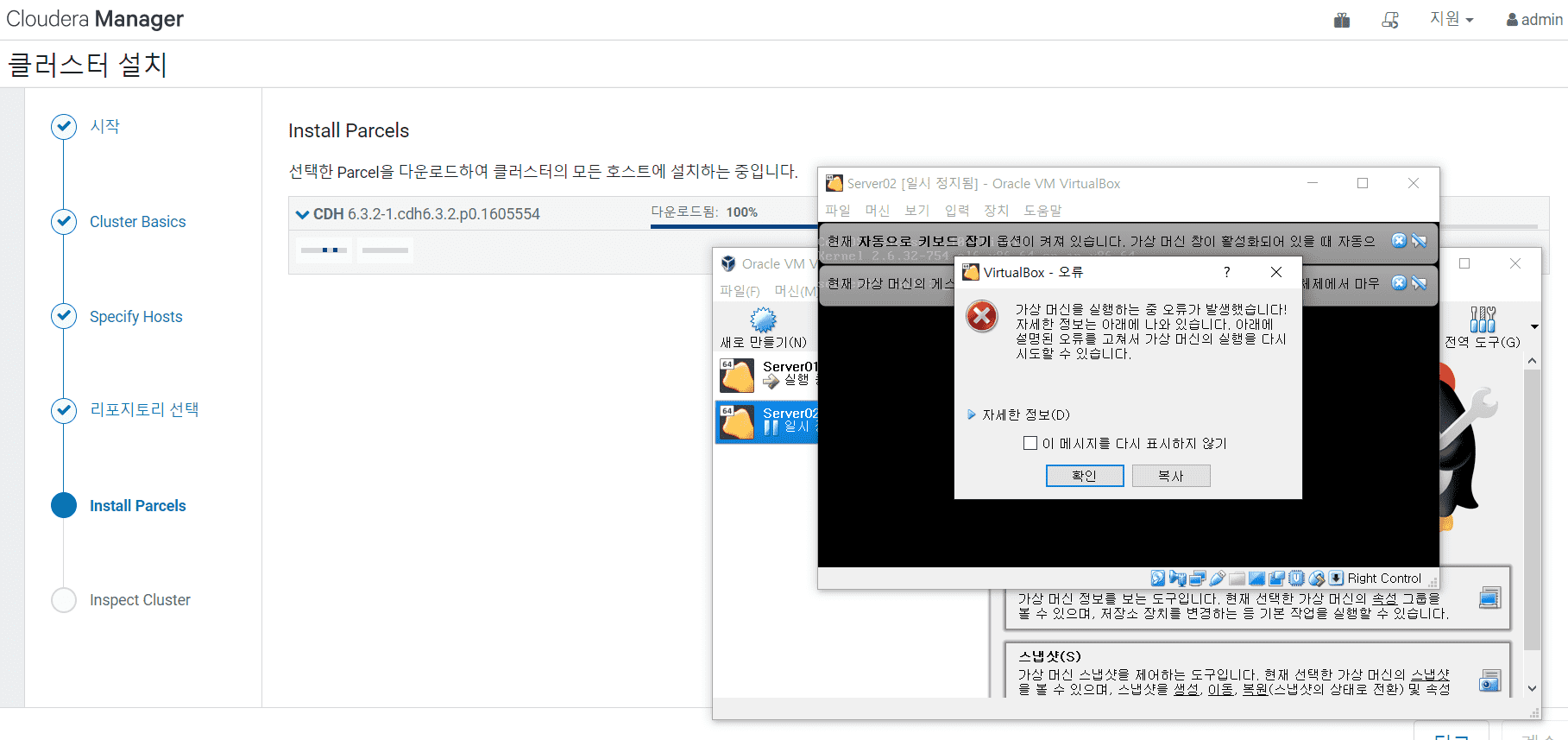The width and height of the screenshot is (1568, 740).
Task: Click don't-show-again icon on mouse integration notice
Action: [x=1419, y=283]
